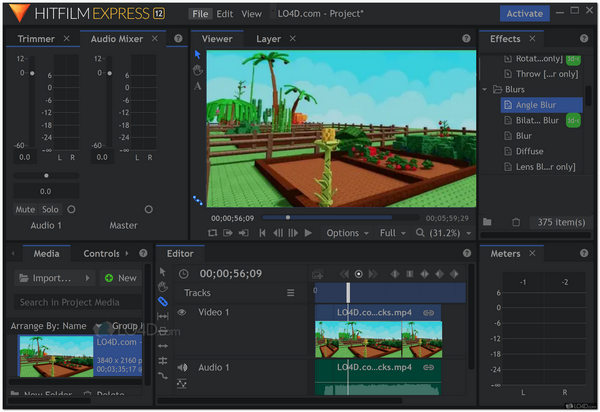Open the Effects panel folder icon
This screenshot has height=412, width=600.
(x=487, y=222)
